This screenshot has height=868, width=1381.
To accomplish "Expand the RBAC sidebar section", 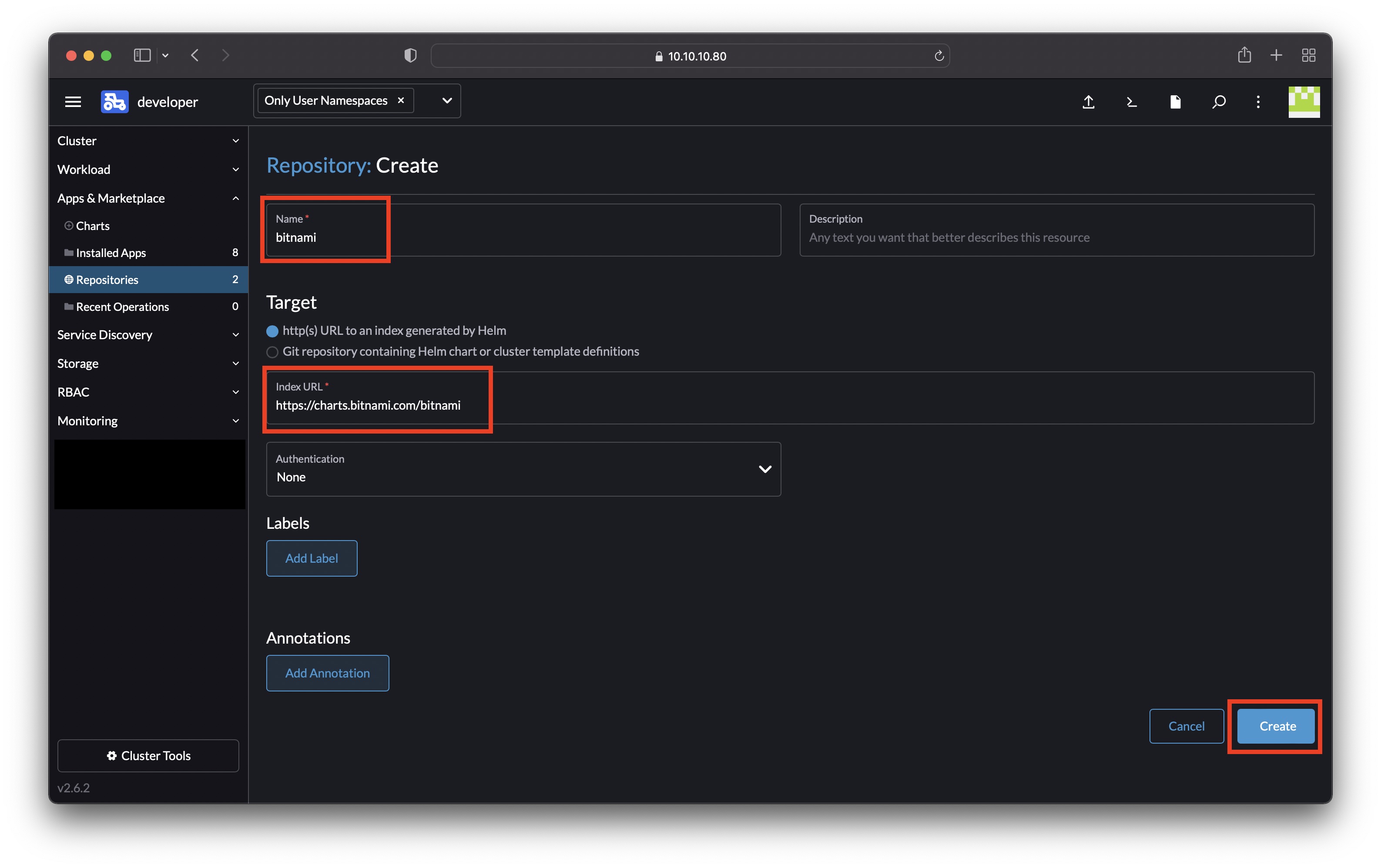I will point(148,392).
